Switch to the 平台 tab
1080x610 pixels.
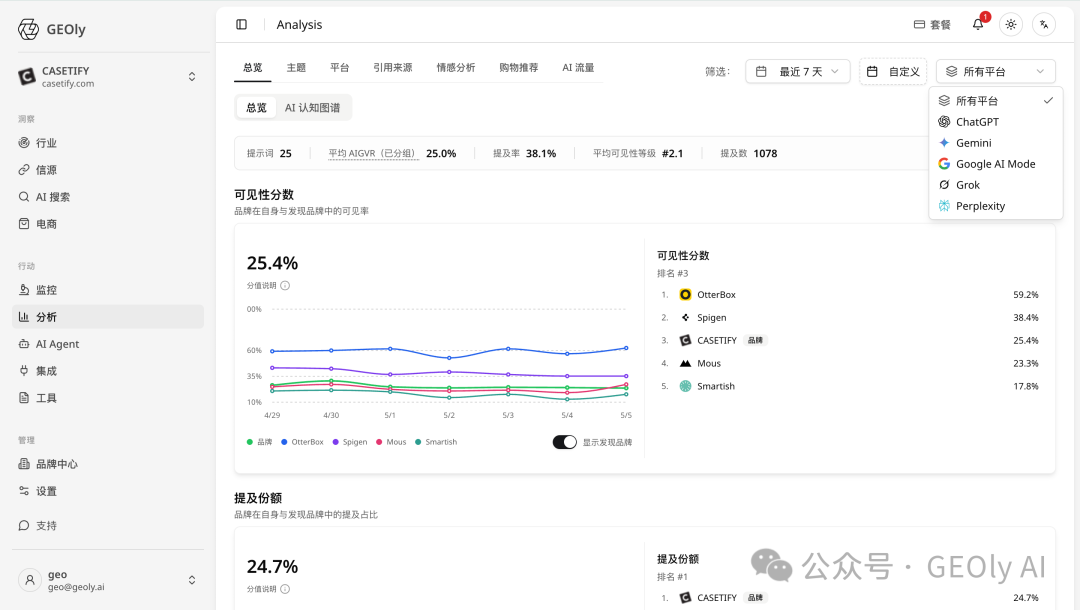pos(340,67)
